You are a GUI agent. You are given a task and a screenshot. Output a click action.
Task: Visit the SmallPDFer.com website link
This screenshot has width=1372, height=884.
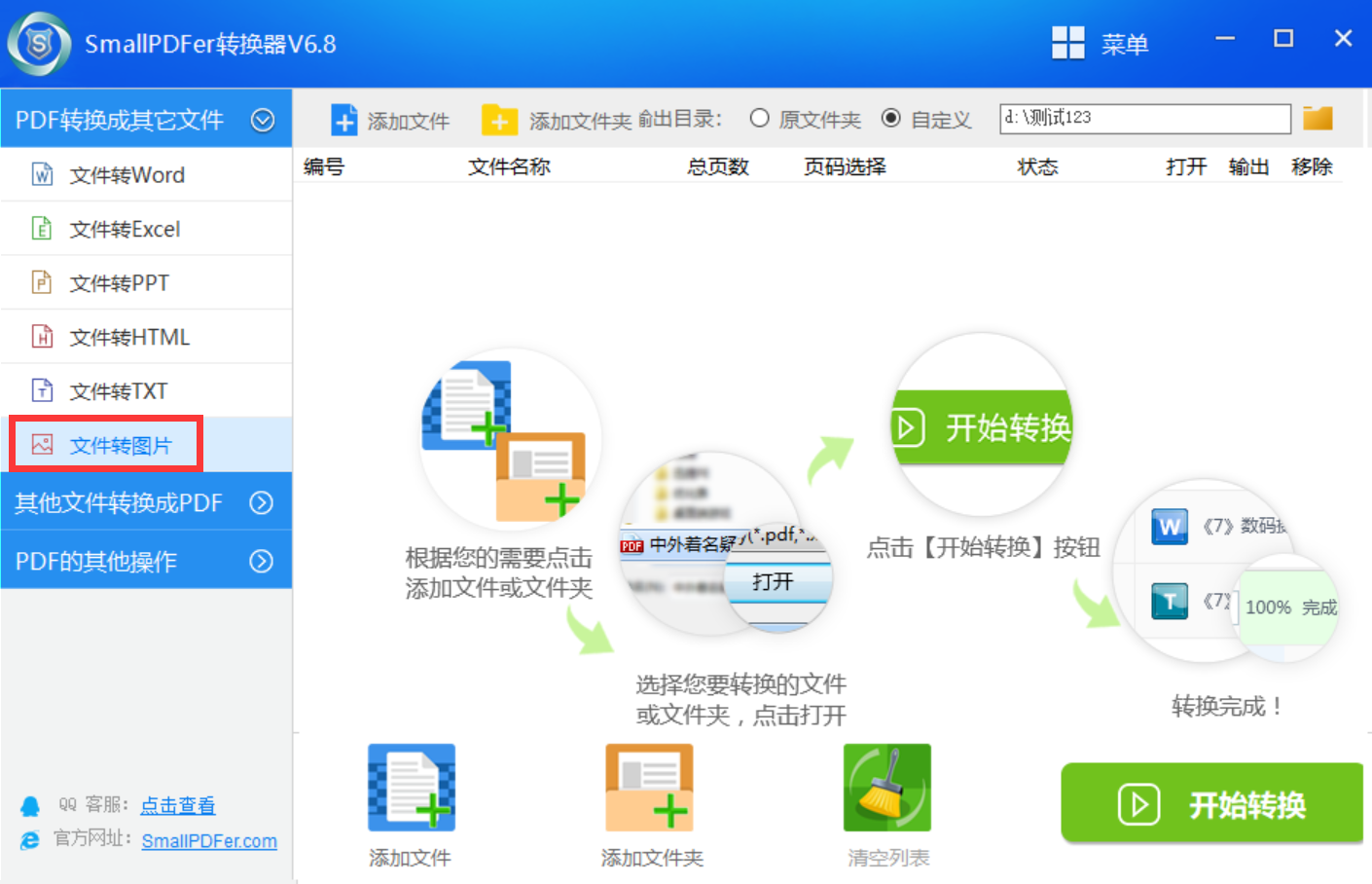click(x=209, y=841)
